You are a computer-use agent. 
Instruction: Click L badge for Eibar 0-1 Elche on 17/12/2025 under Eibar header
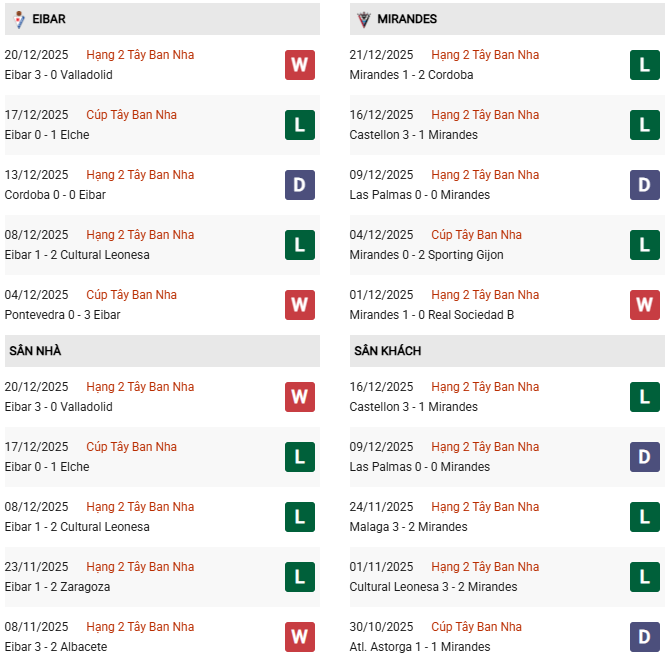point(299,125)
